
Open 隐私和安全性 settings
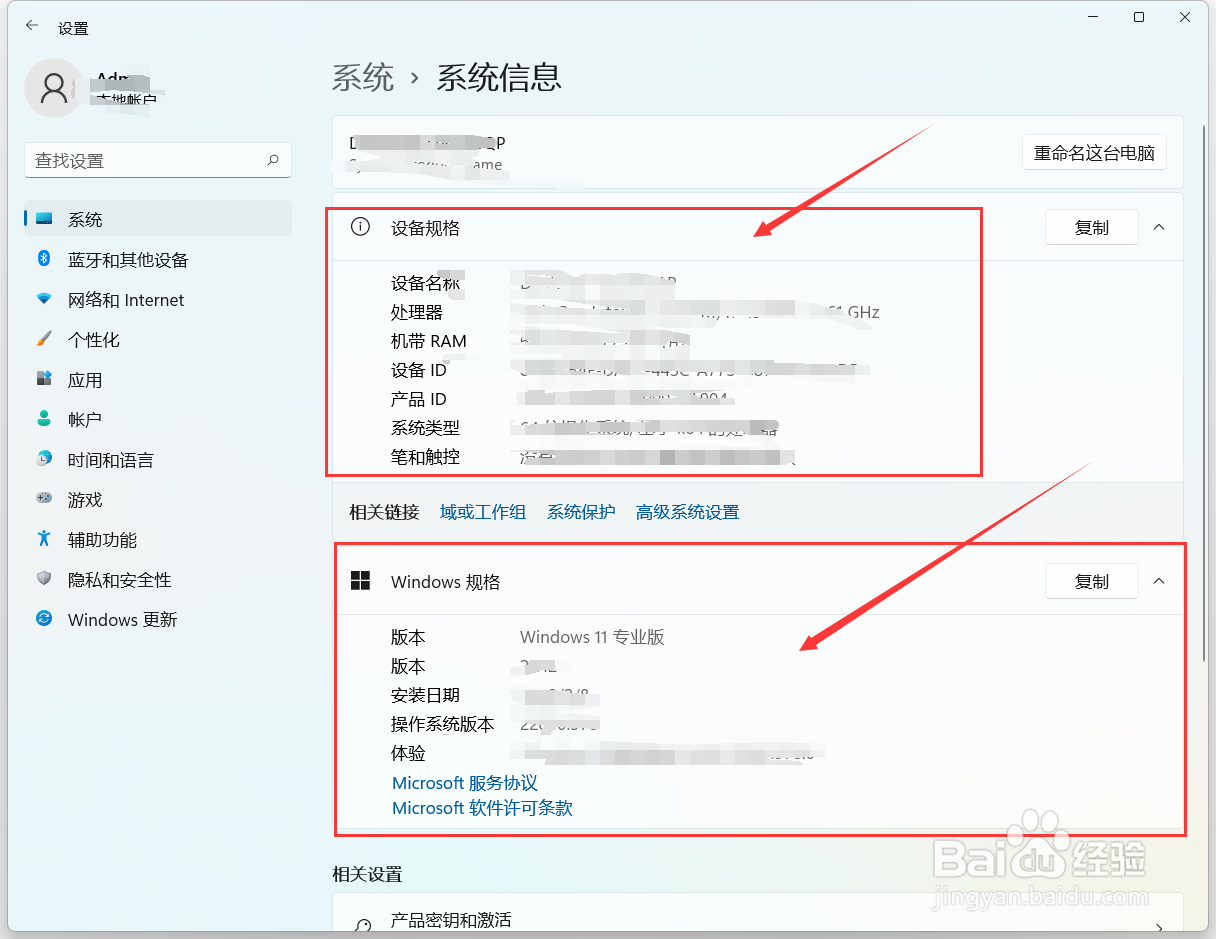coord(158,580)
